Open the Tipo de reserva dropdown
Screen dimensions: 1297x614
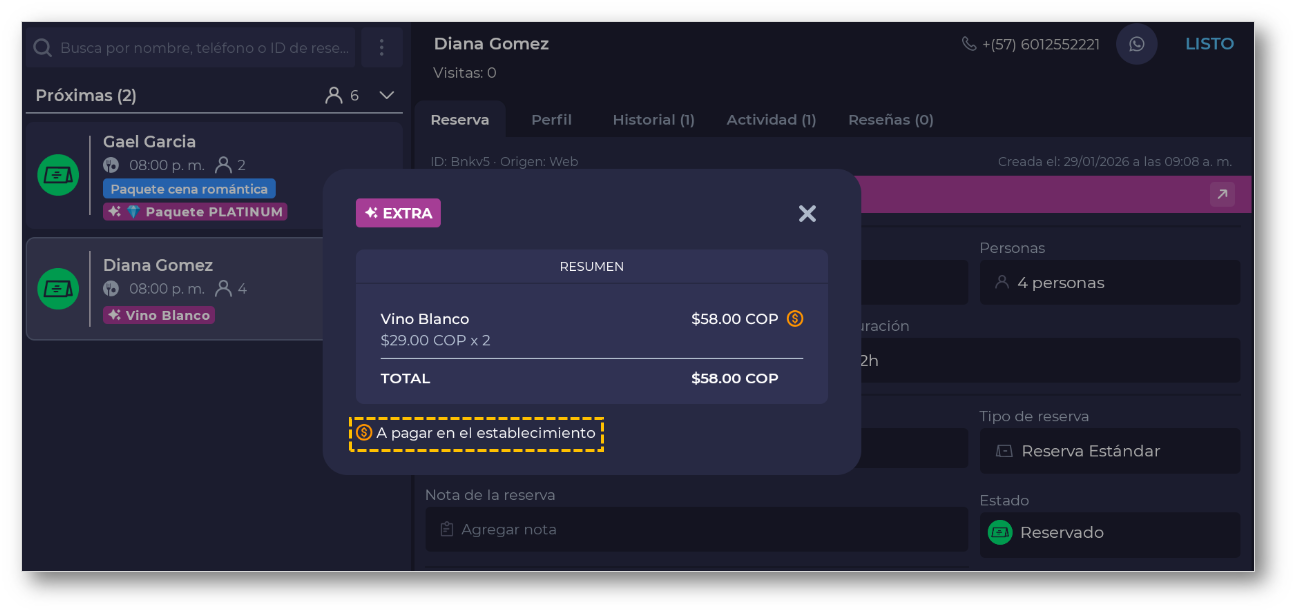1109,451
